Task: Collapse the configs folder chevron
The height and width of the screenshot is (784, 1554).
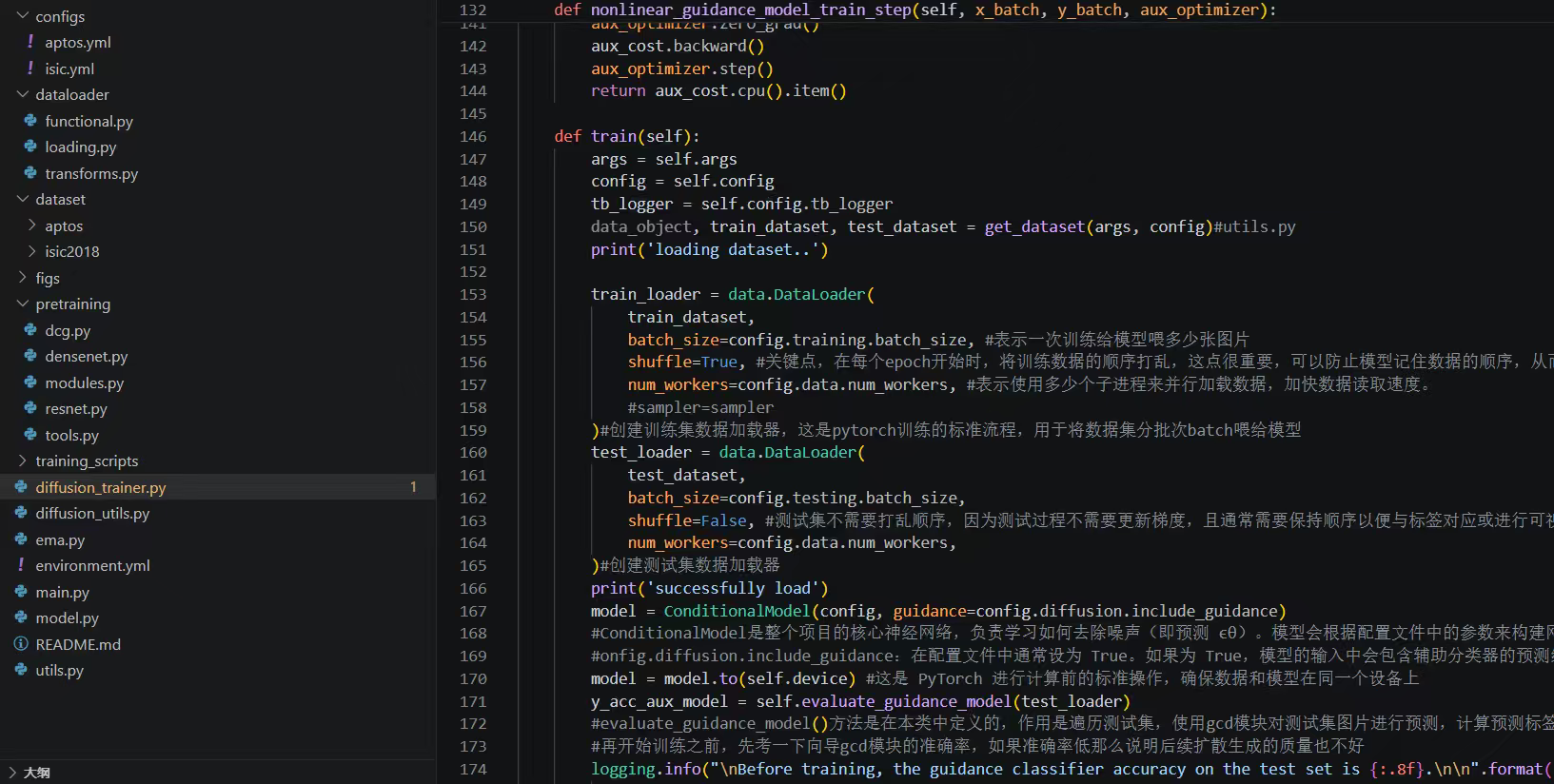Action: (22, 16)
